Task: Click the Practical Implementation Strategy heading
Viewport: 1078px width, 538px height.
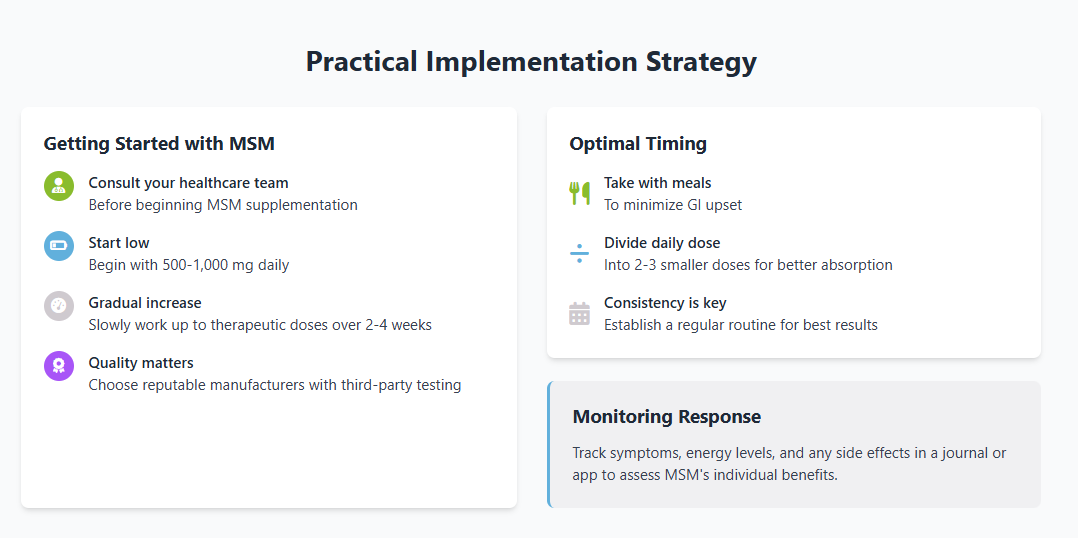Action: pos(531,62)
